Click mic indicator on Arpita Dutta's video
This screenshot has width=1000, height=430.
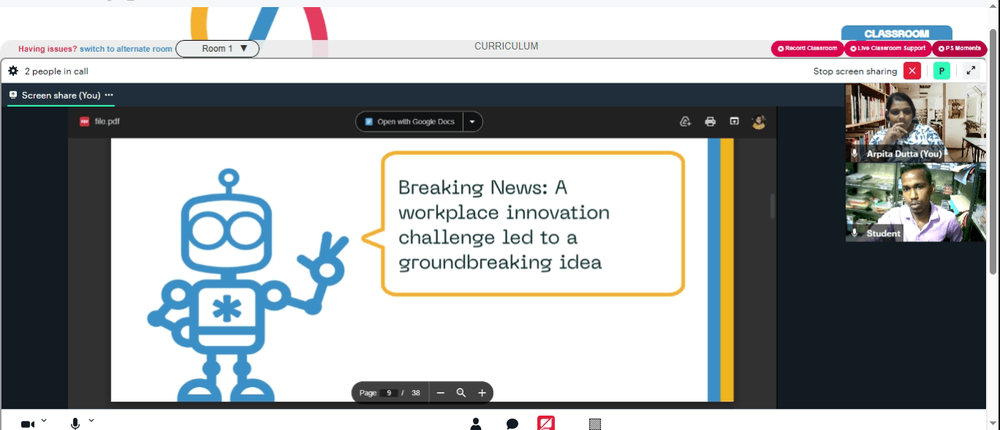(855, 154)
